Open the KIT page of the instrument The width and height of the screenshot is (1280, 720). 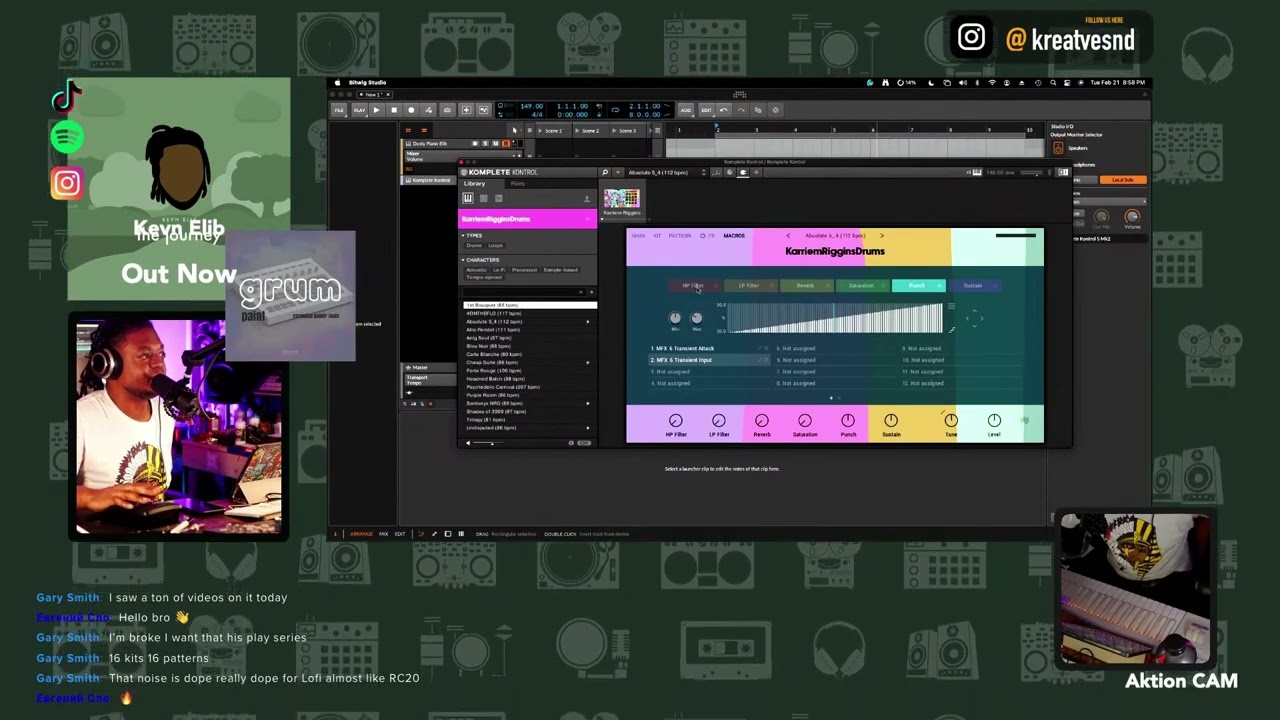[657, 236]
